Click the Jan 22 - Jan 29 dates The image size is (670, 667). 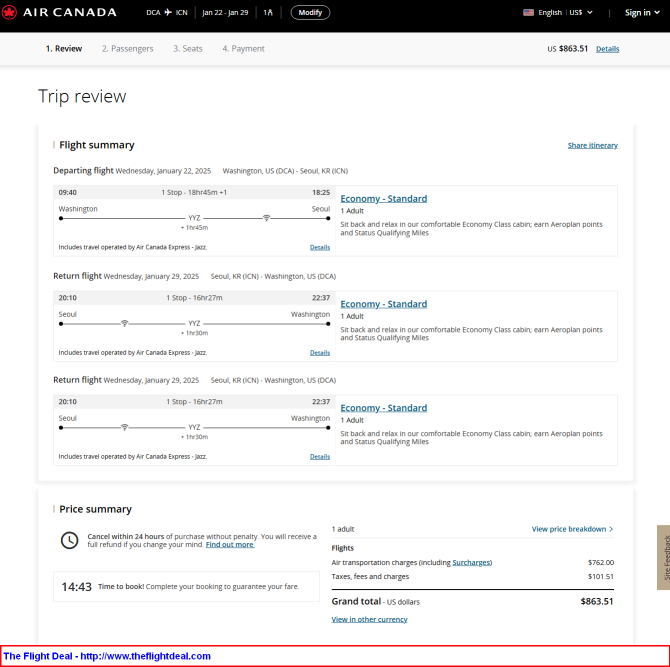[225, 12]
